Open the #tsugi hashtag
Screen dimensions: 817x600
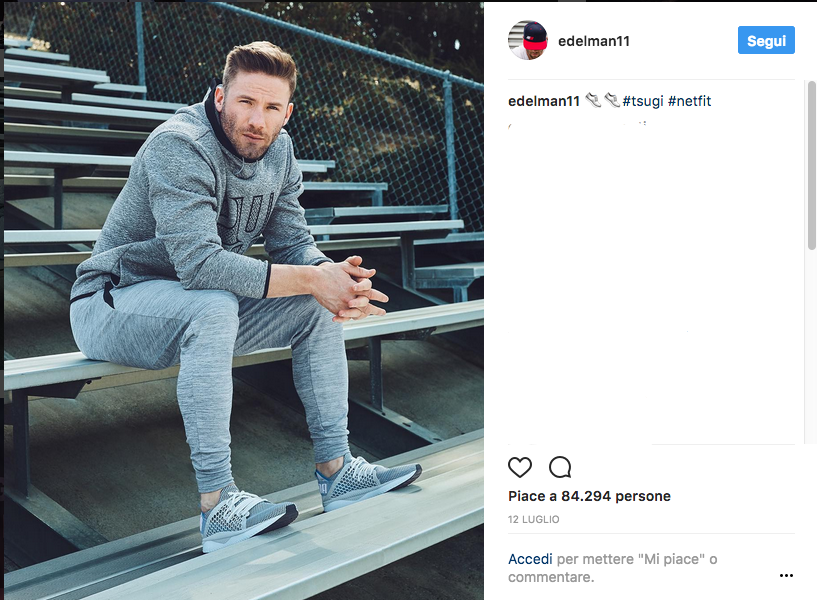(x=643, y=101)
